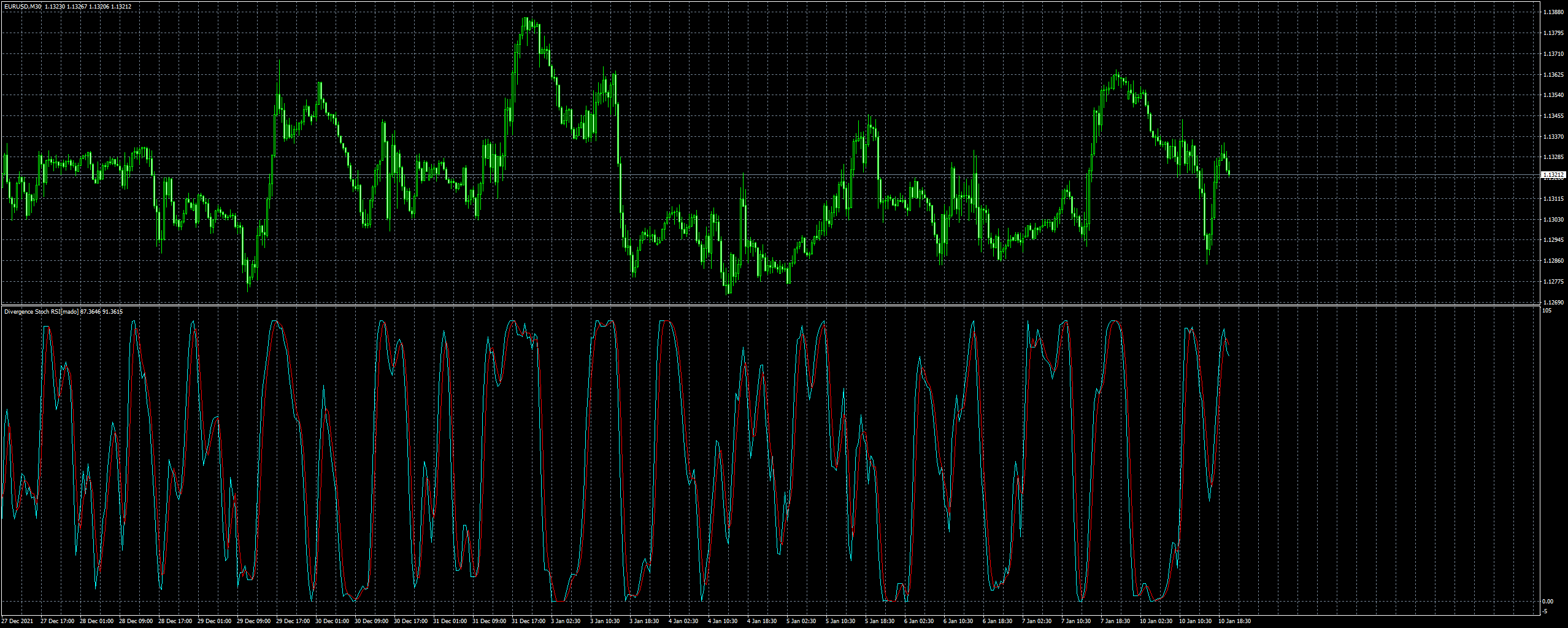Screen dimensions: 1568x628
Task: Click the 31 Dec 09:00 time label
Action: (489, 621)
